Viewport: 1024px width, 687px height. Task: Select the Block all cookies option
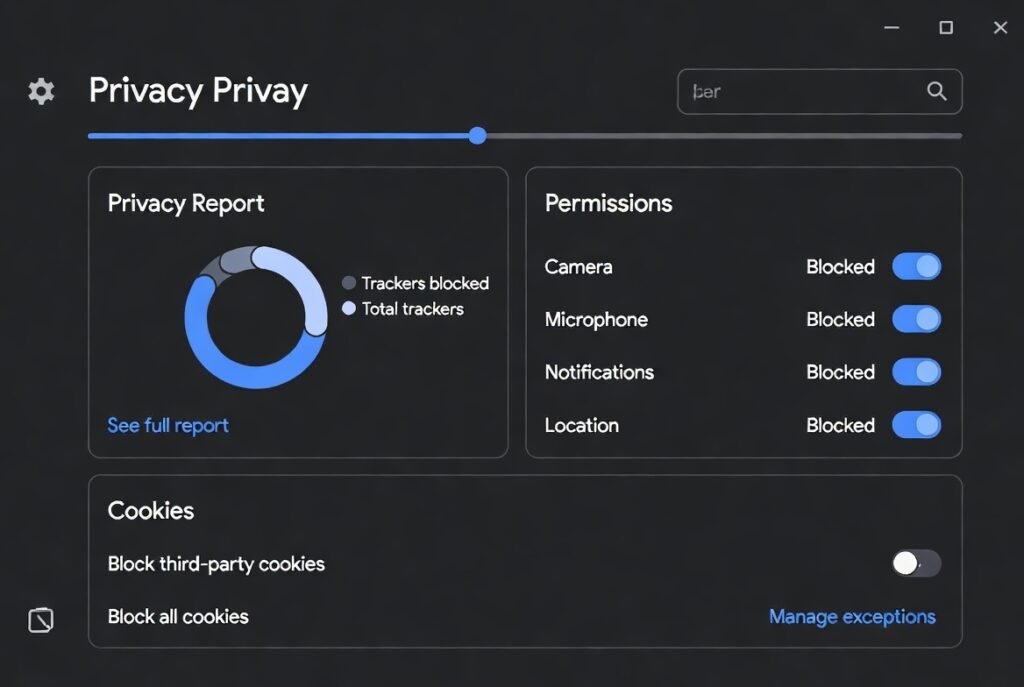pyautogui.click(x=178, y=617)
